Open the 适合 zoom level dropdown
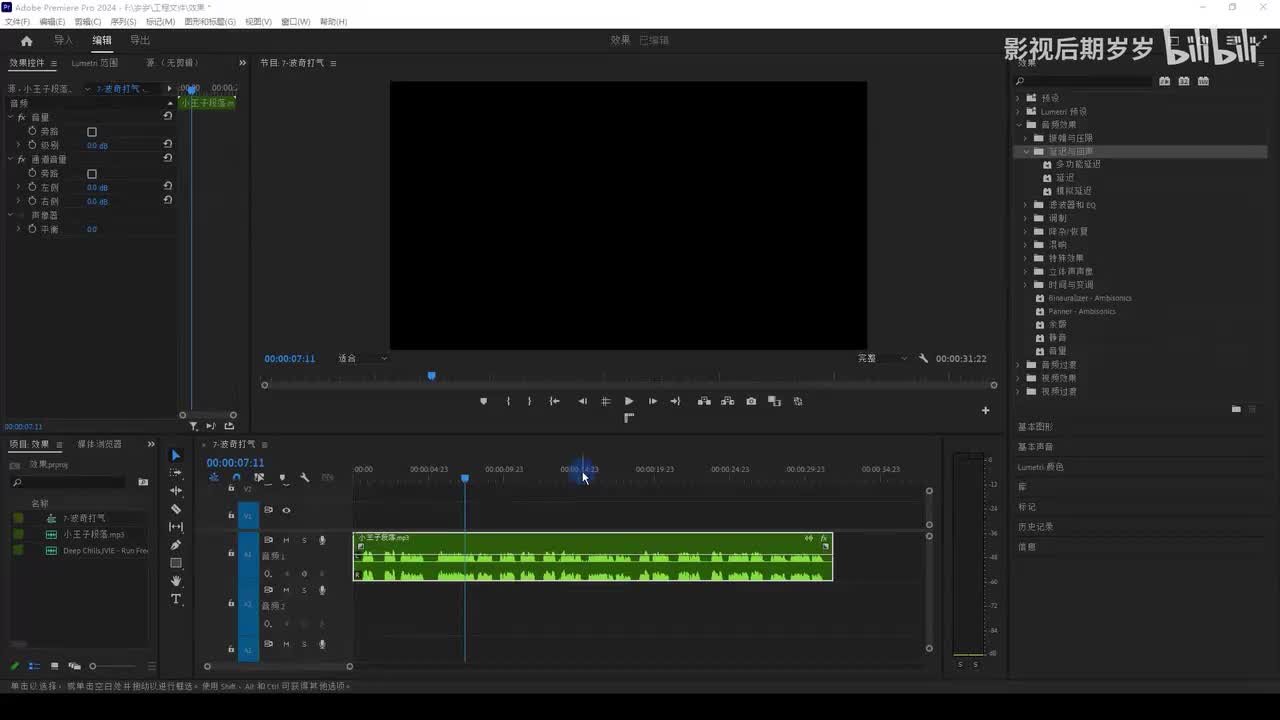This screenshot has width=1280, height=720. coord(362,358)
